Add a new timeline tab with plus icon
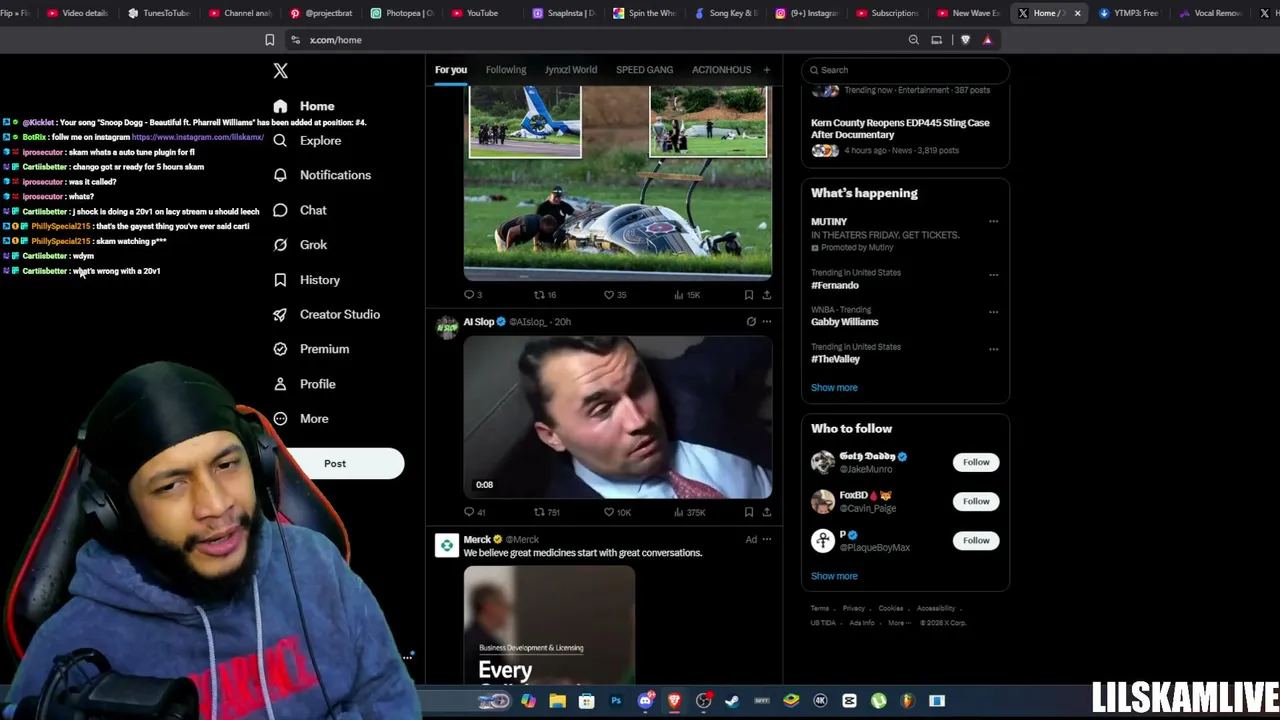 click(767, 70)
